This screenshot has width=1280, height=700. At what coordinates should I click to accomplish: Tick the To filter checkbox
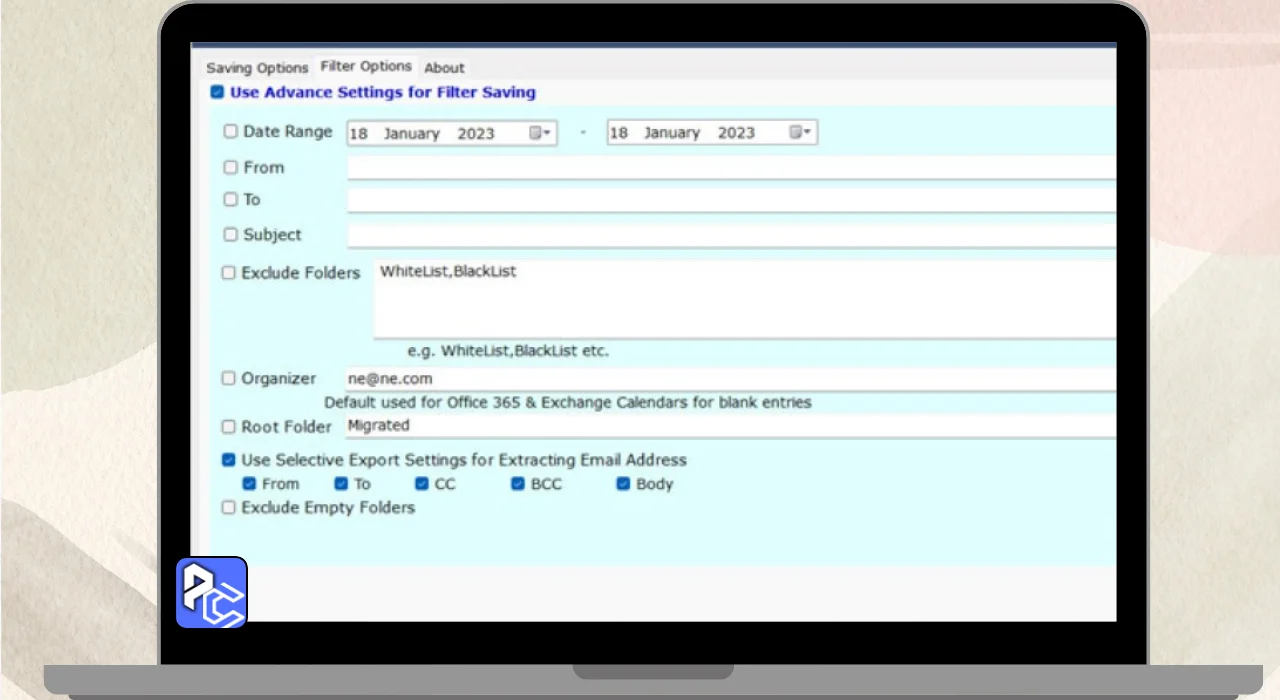231,199
